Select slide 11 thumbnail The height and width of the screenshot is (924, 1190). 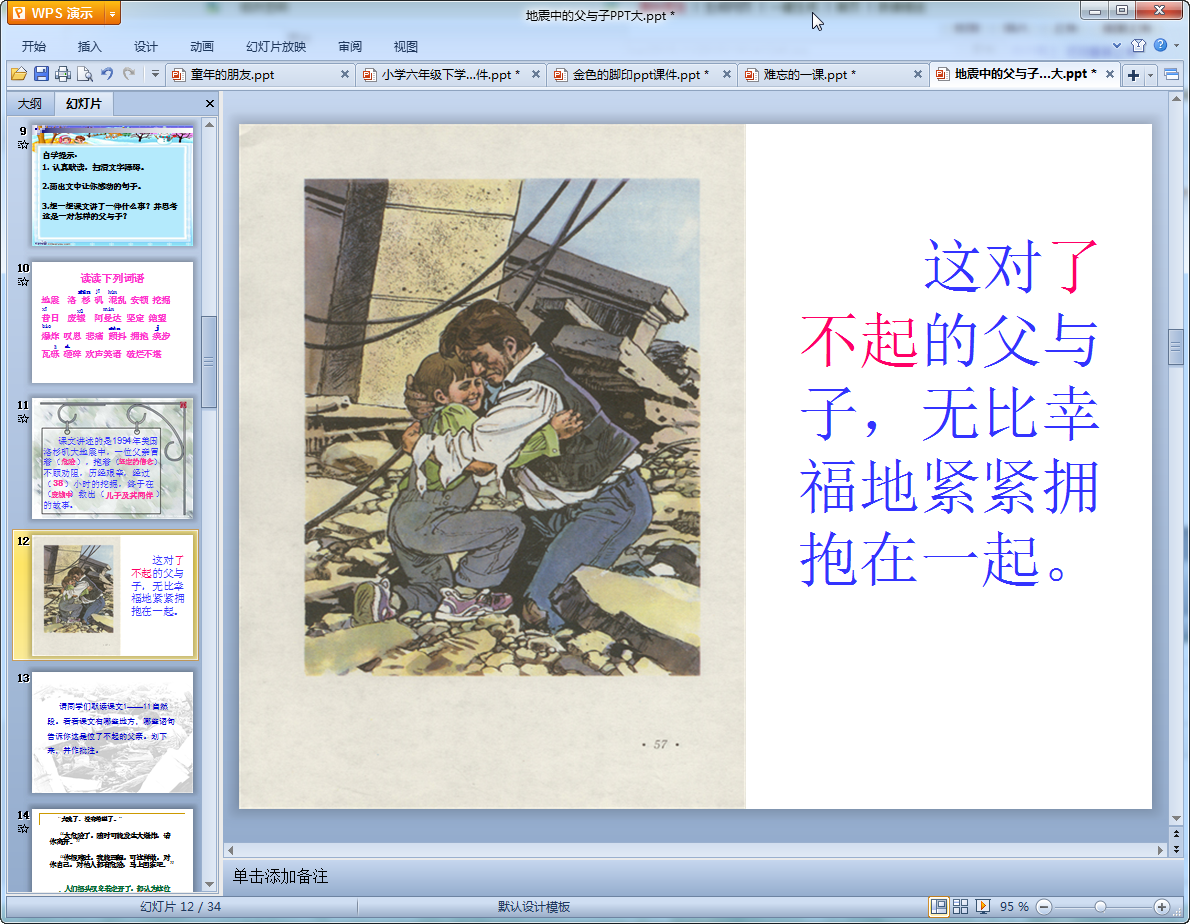point(112,459)
